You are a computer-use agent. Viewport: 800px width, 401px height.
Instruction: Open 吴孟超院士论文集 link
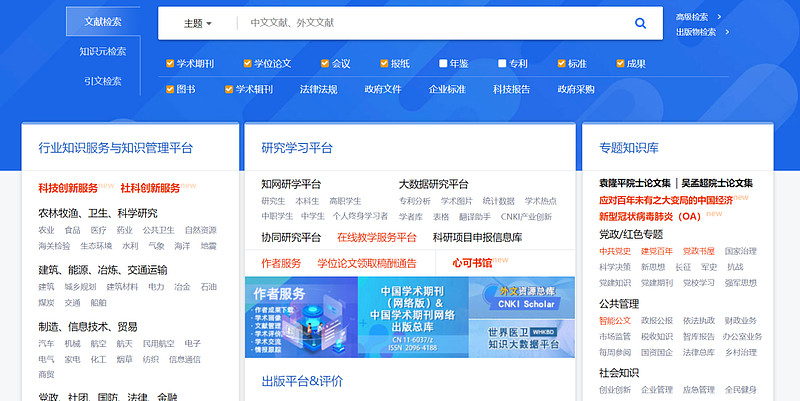[717, 183]
